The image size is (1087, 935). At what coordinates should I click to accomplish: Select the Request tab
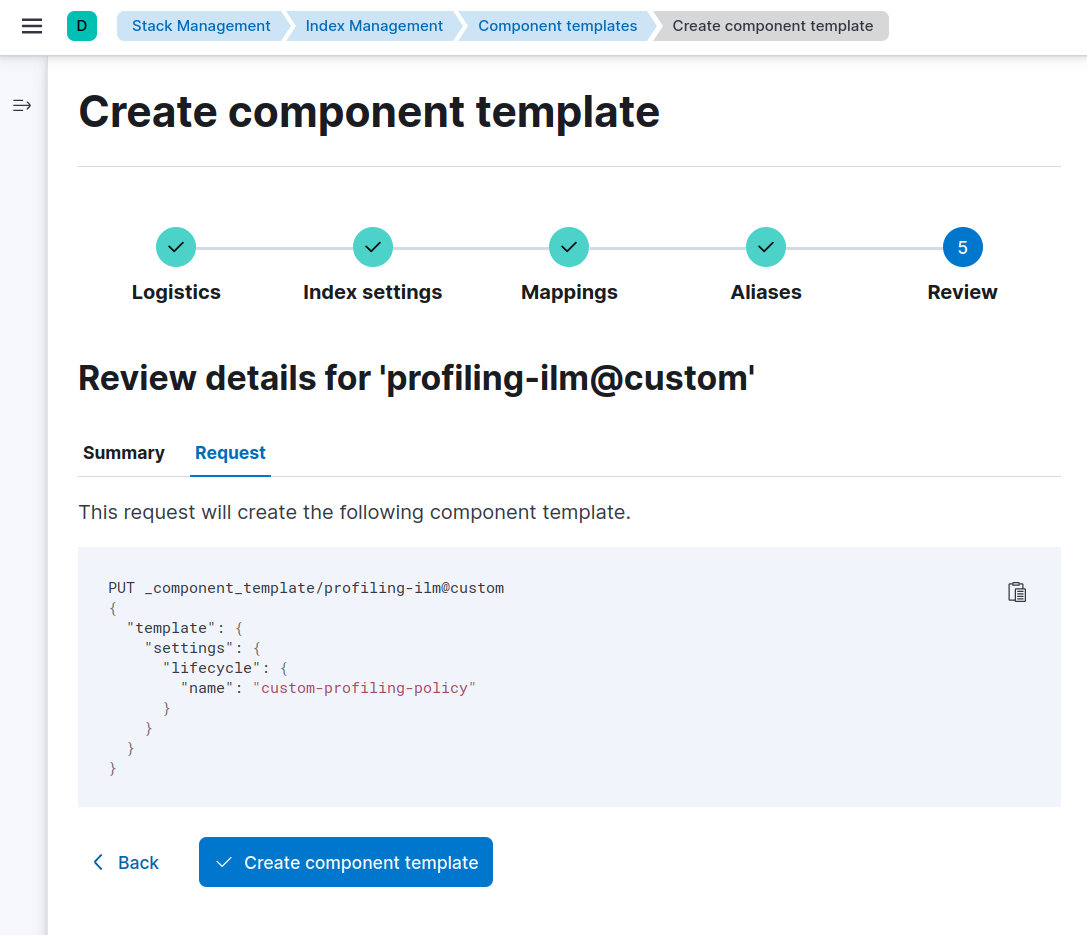(x=230, y=453)
